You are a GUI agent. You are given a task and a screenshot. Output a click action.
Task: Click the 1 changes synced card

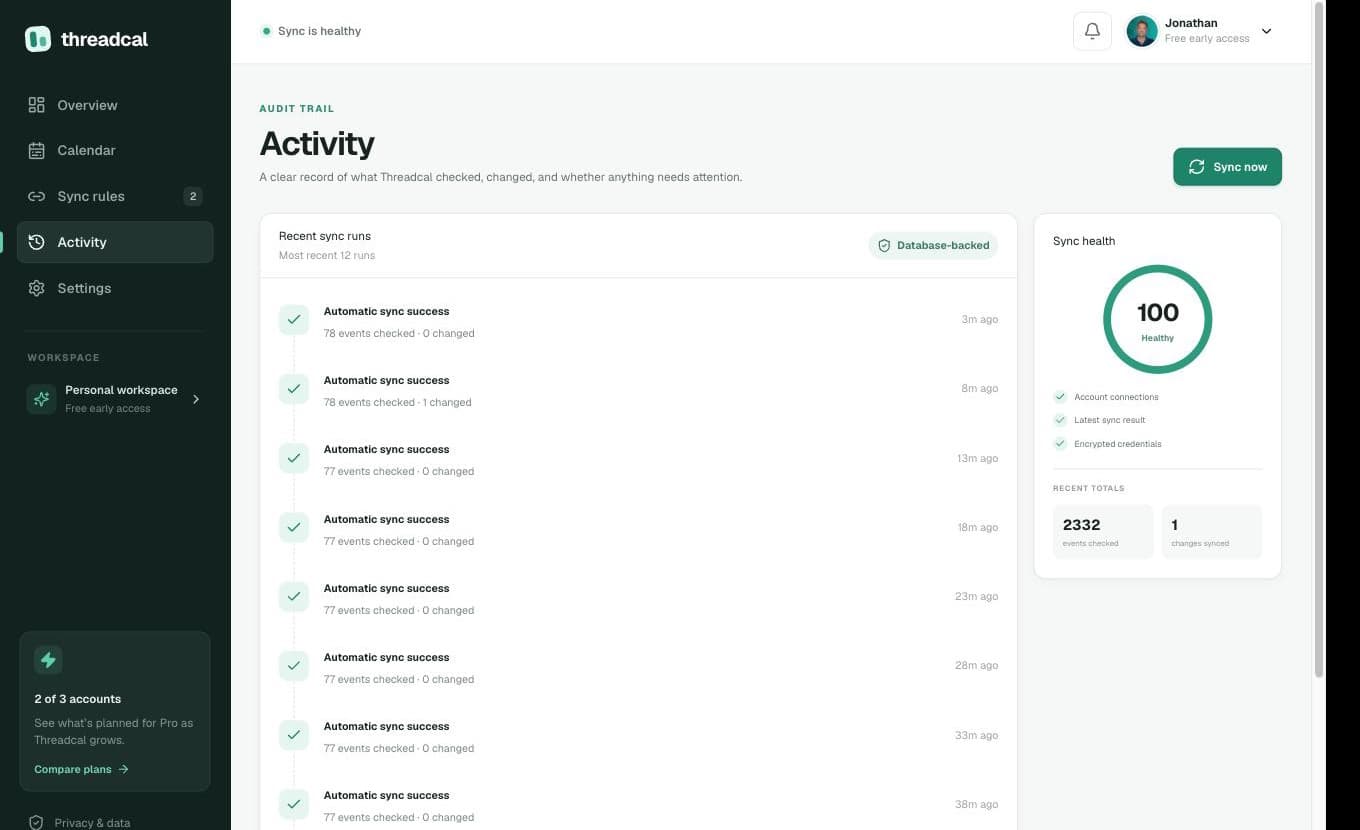[1212, 532]
